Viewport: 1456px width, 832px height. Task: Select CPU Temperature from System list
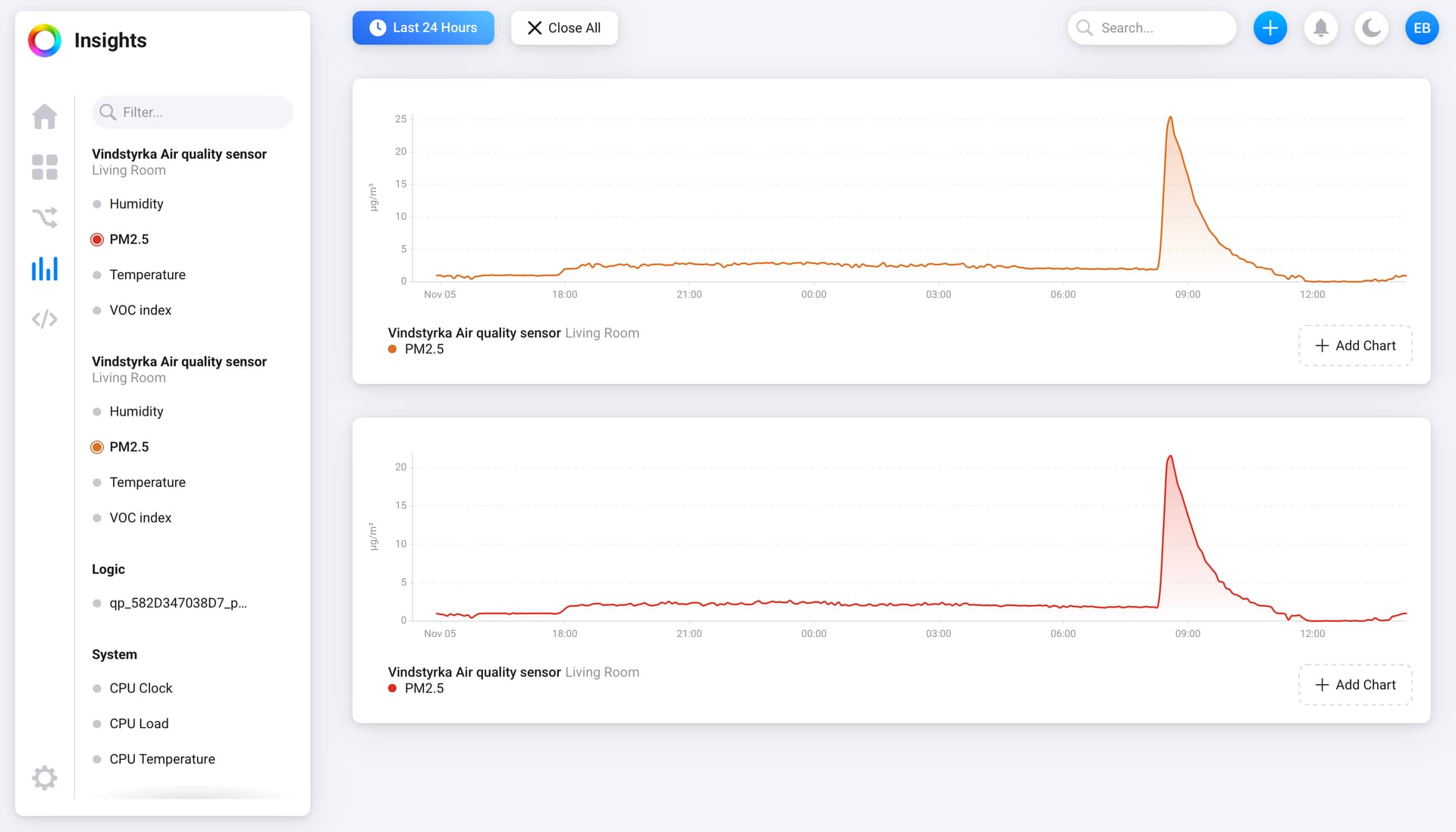[162, 759]
